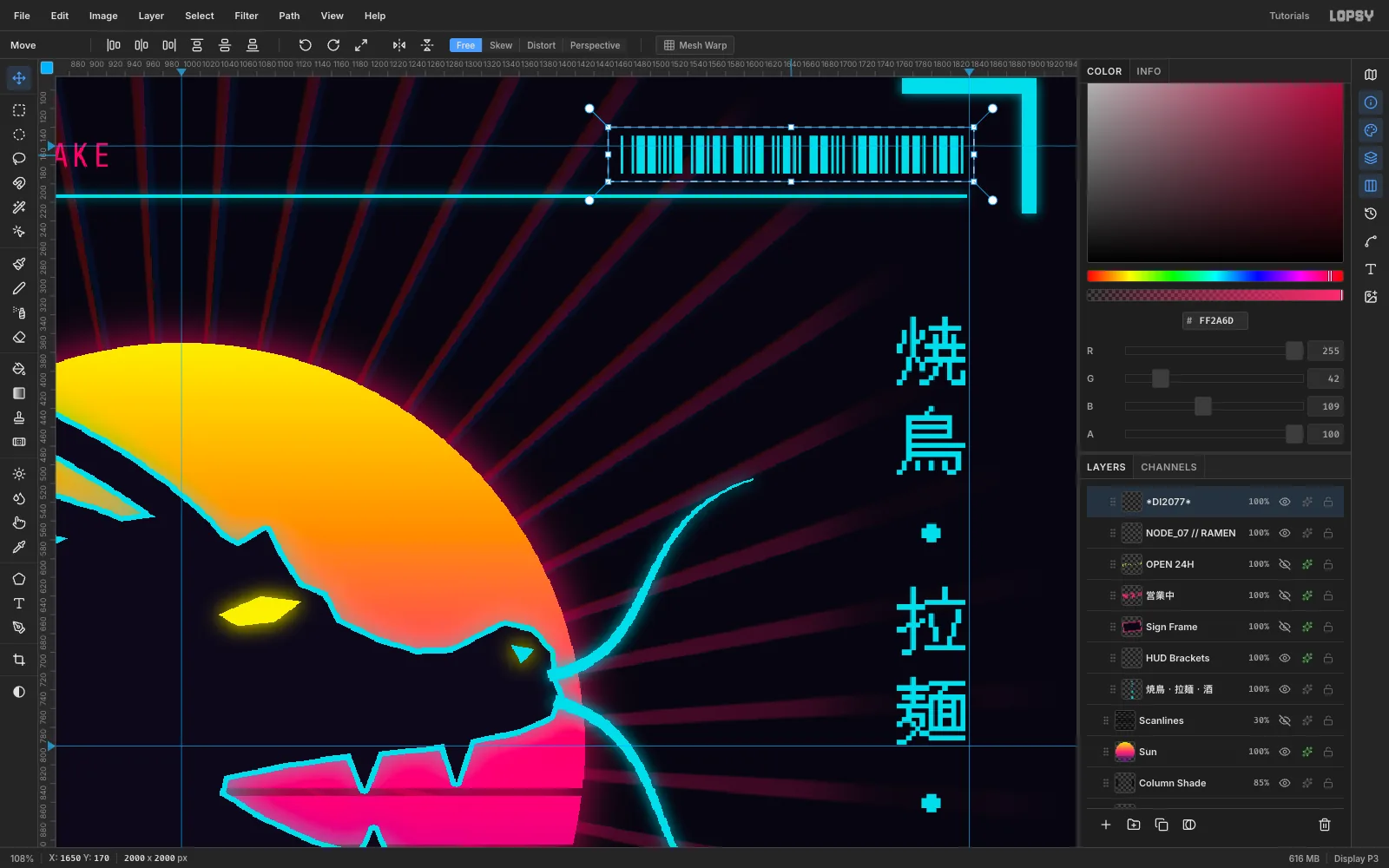Viewport: 1389px width, 868px height.
Task: Select the Magic Wand tool
Action: point(19,207)
